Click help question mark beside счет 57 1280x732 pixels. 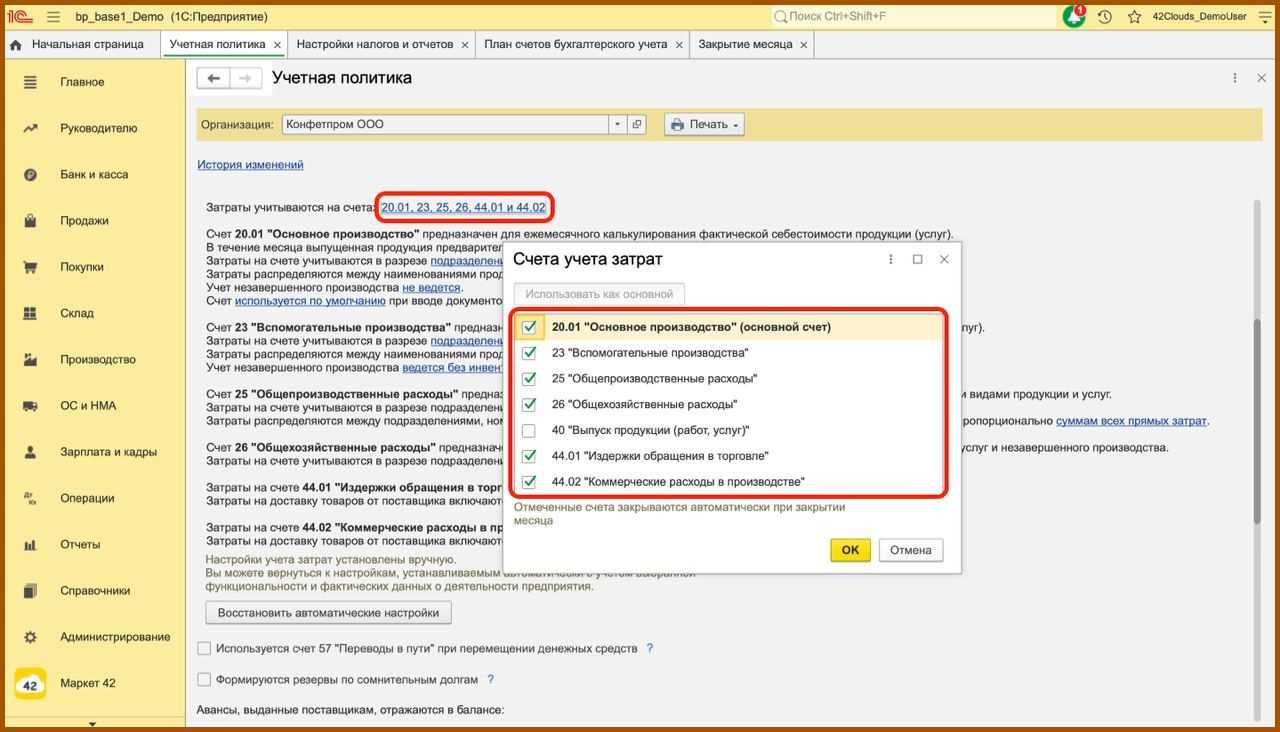tap(649, 649)
